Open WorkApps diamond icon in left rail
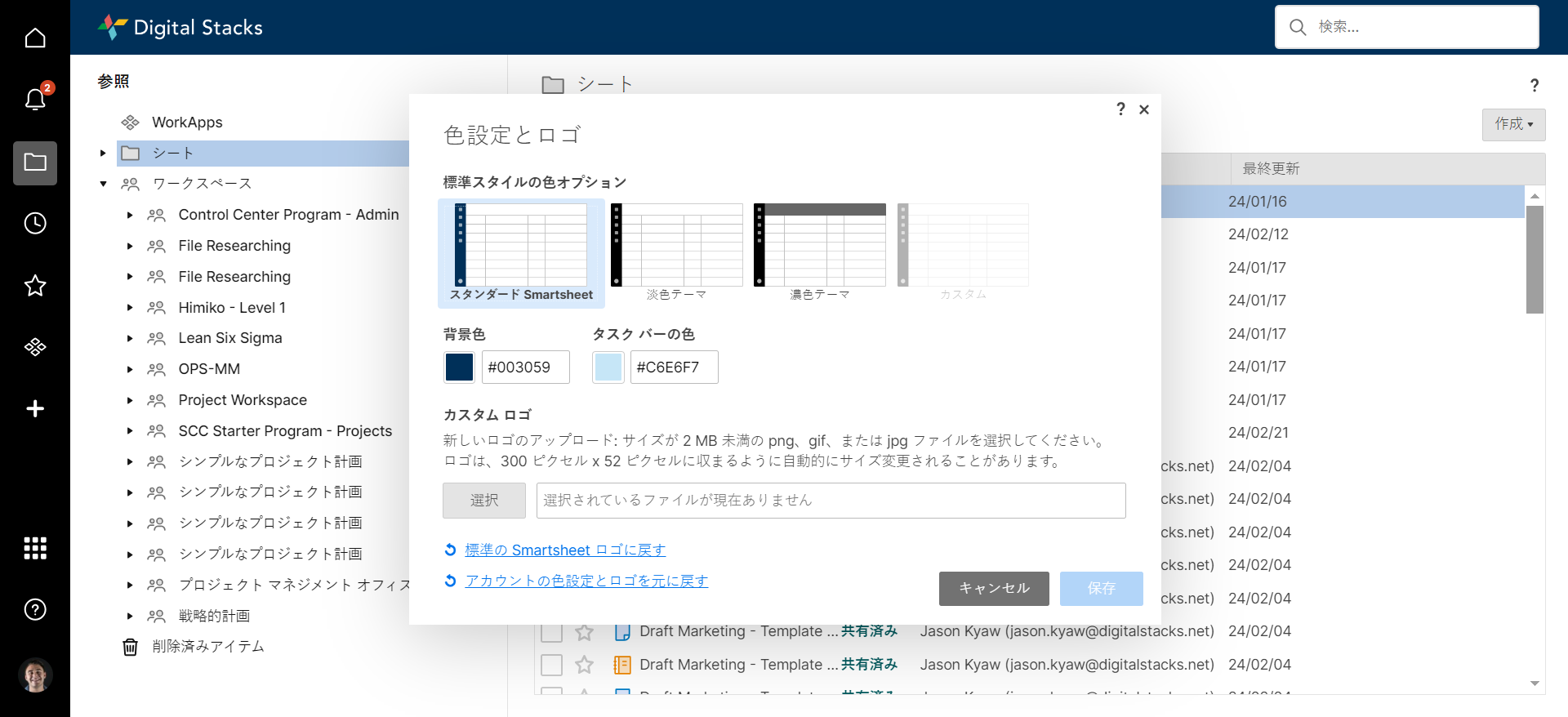Screen dimensions: 1568x717 (35, 347)
